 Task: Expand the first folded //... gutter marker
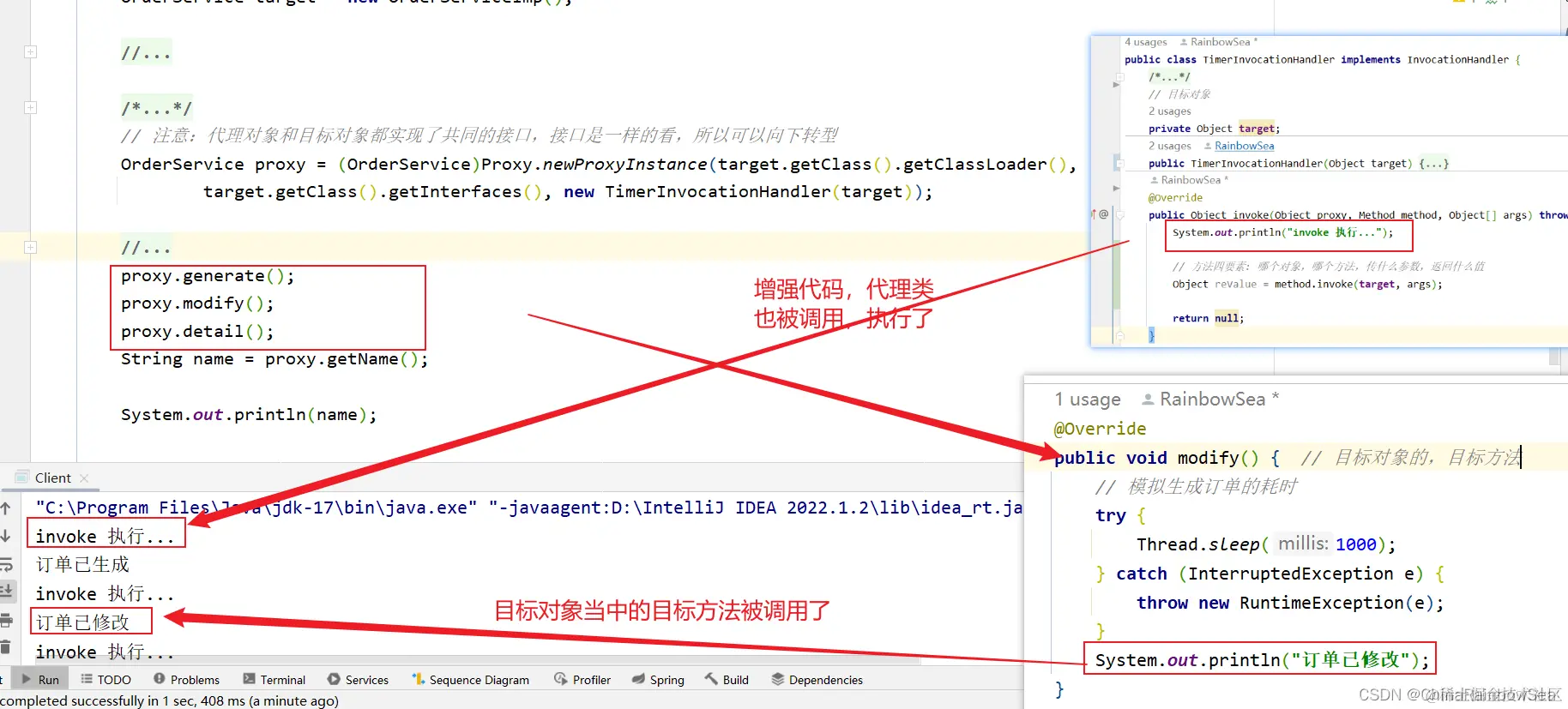[x=30, y=52]
